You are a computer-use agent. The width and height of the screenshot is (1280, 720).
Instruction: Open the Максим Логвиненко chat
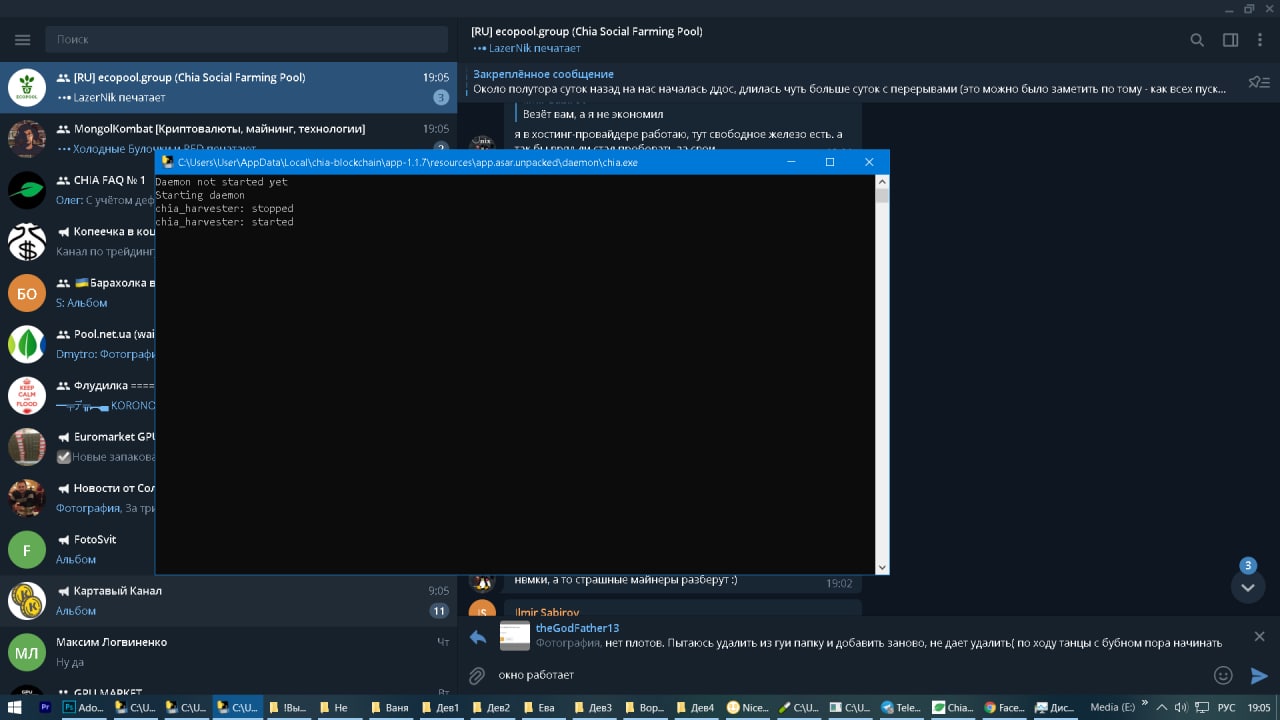pos(228,652)
